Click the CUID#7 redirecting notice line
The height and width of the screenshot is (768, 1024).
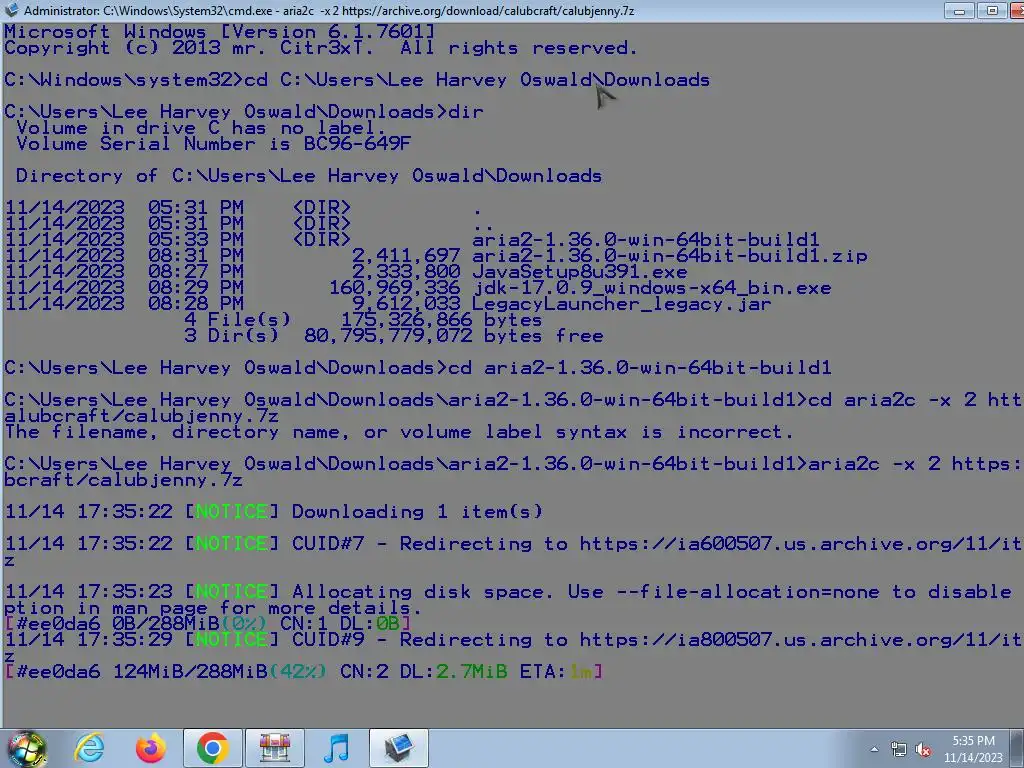[x=512, y=543]
